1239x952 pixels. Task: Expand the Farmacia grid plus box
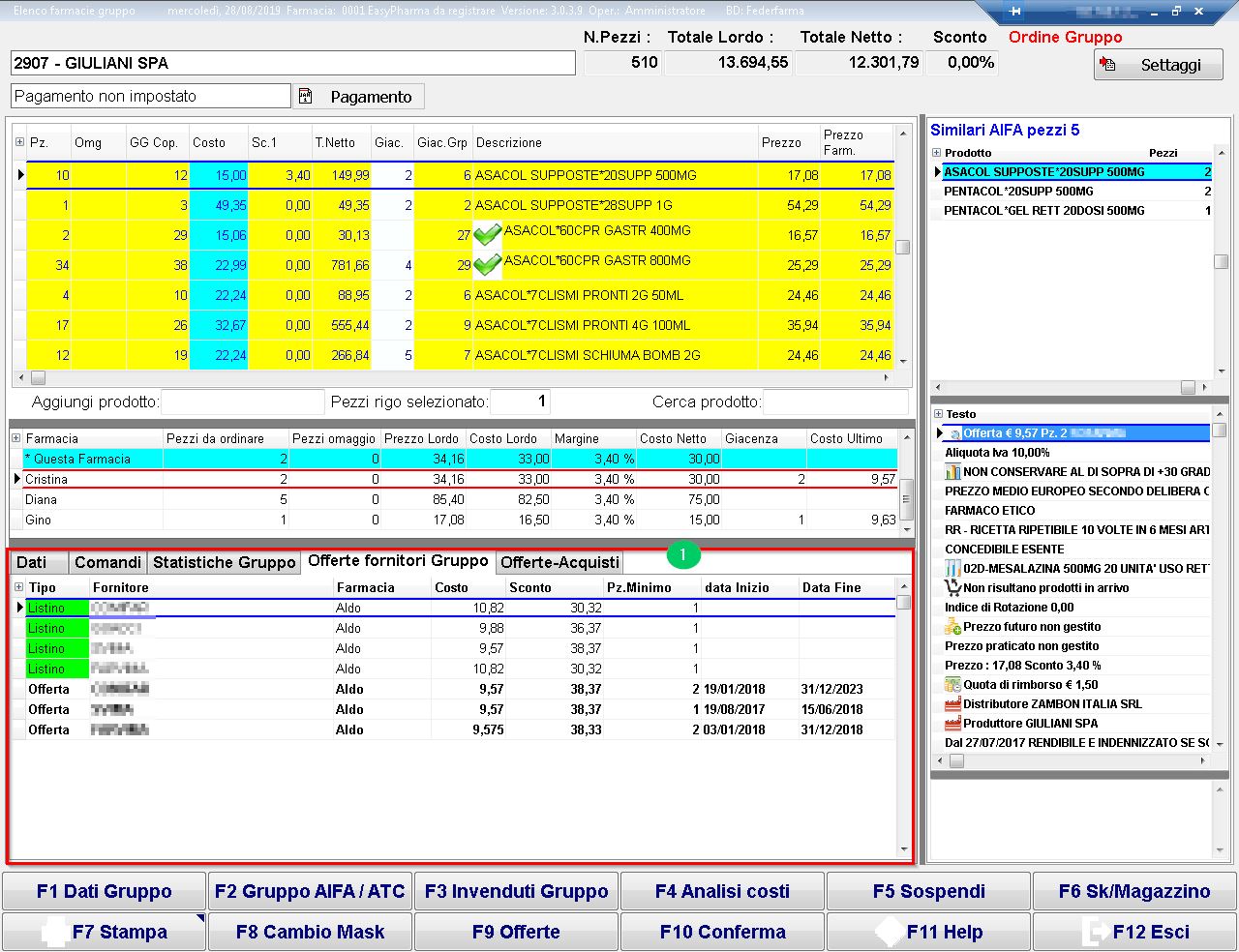(x=16, y=438)
